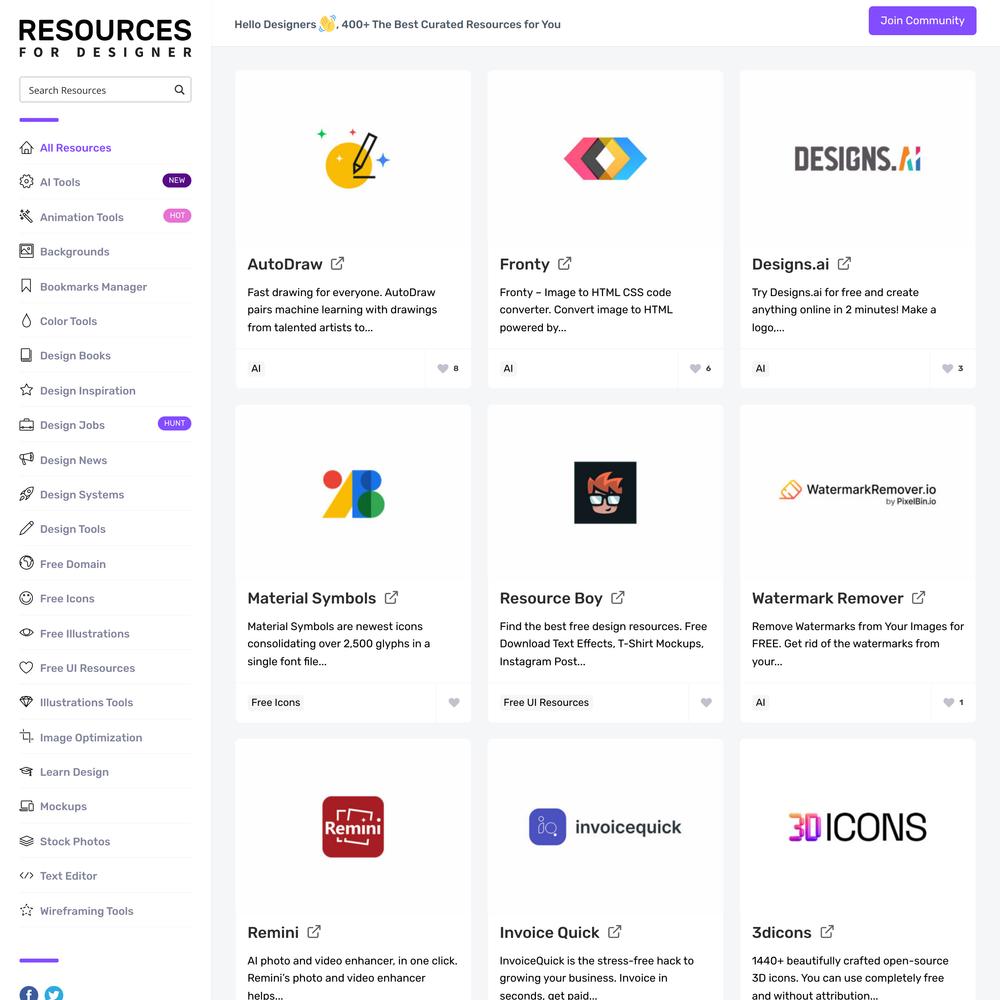Open the Resource Boy avatar thumbnail
This screenshot has height=1000, width=1000.
coord(605,492)
